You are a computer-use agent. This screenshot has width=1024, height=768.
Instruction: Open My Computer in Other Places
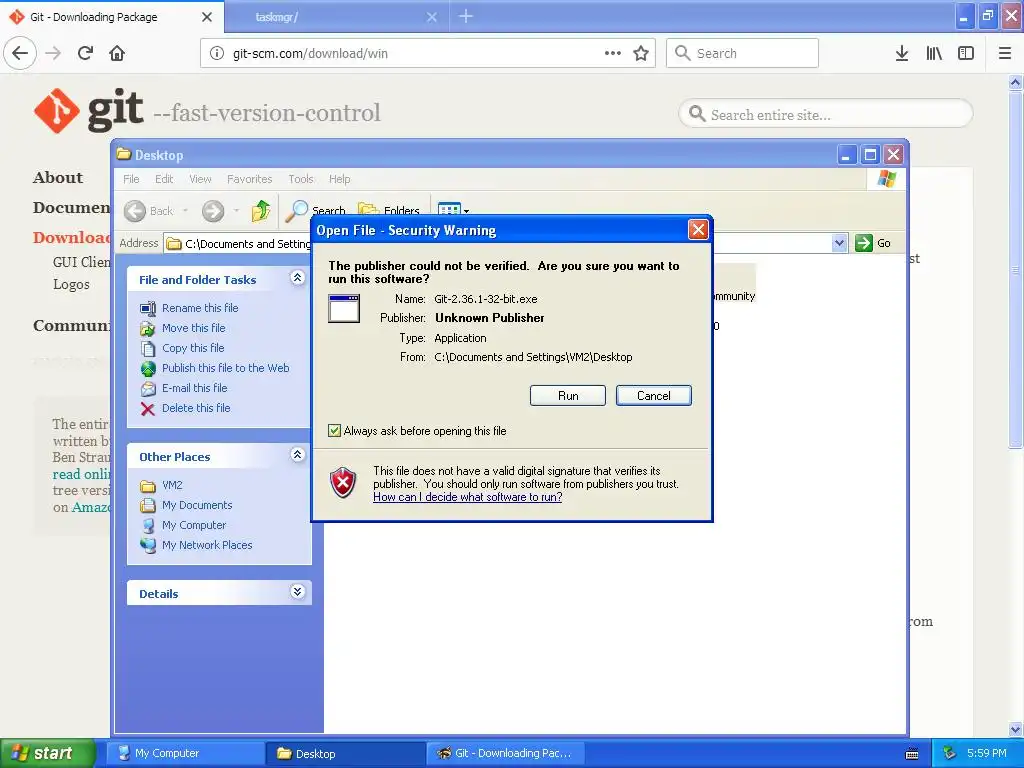(193, 526)
